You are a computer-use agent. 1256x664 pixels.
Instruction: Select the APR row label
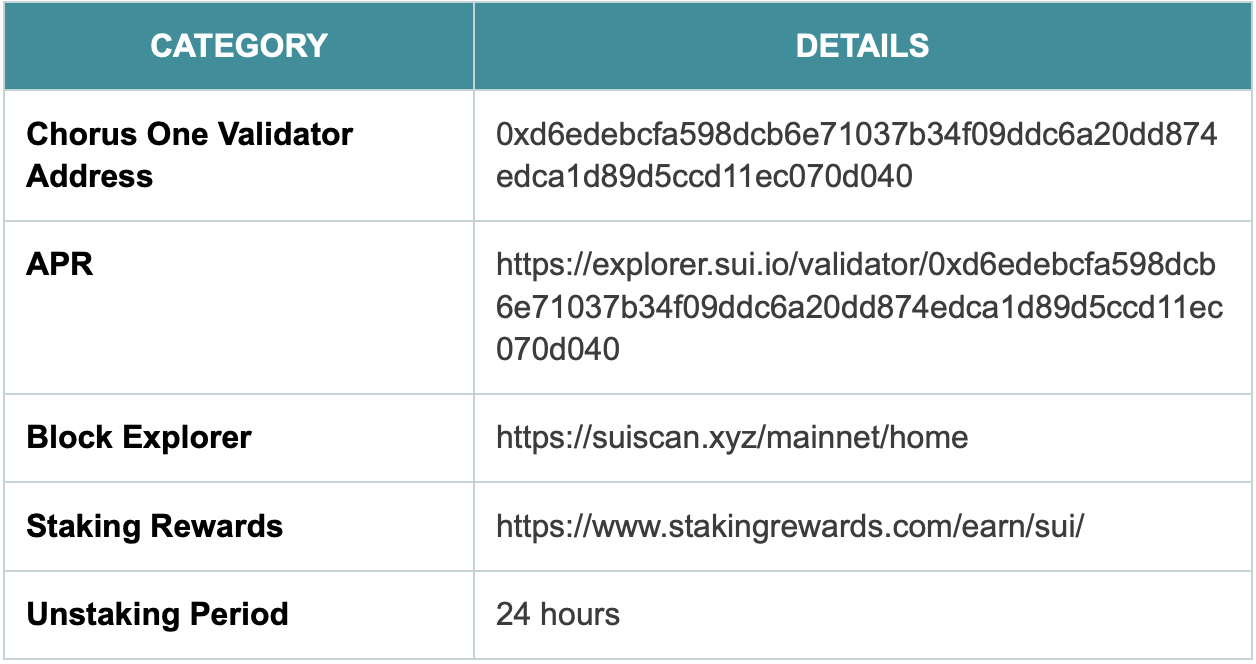tap(60, 265)
